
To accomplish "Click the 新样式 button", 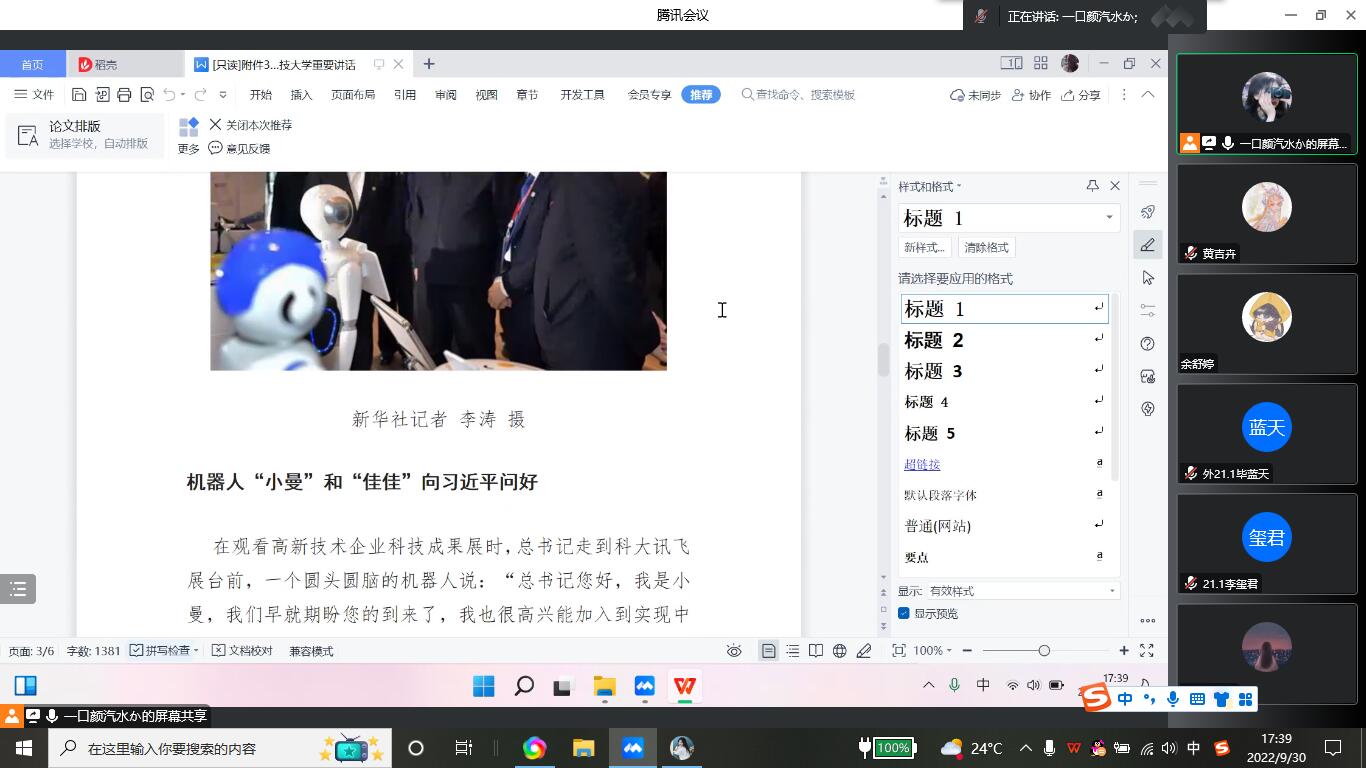I will pyautogui.click(x=924, y=248).
